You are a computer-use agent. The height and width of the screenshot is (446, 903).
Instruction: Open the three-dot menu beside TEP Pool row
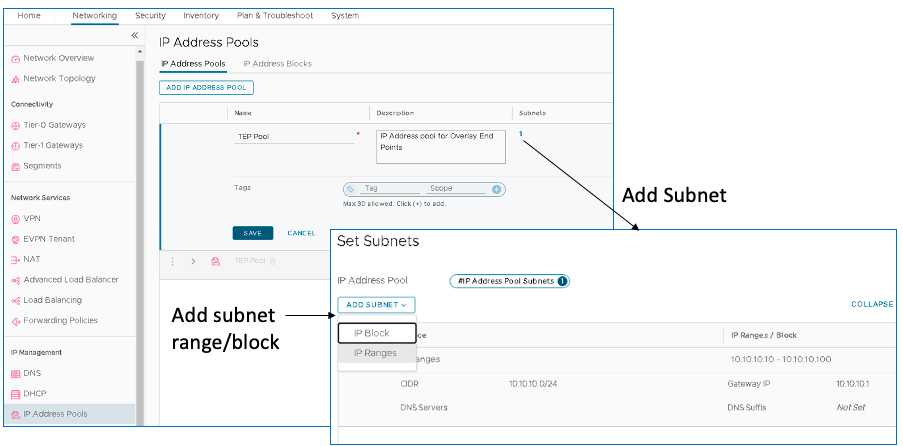[172, 261]
